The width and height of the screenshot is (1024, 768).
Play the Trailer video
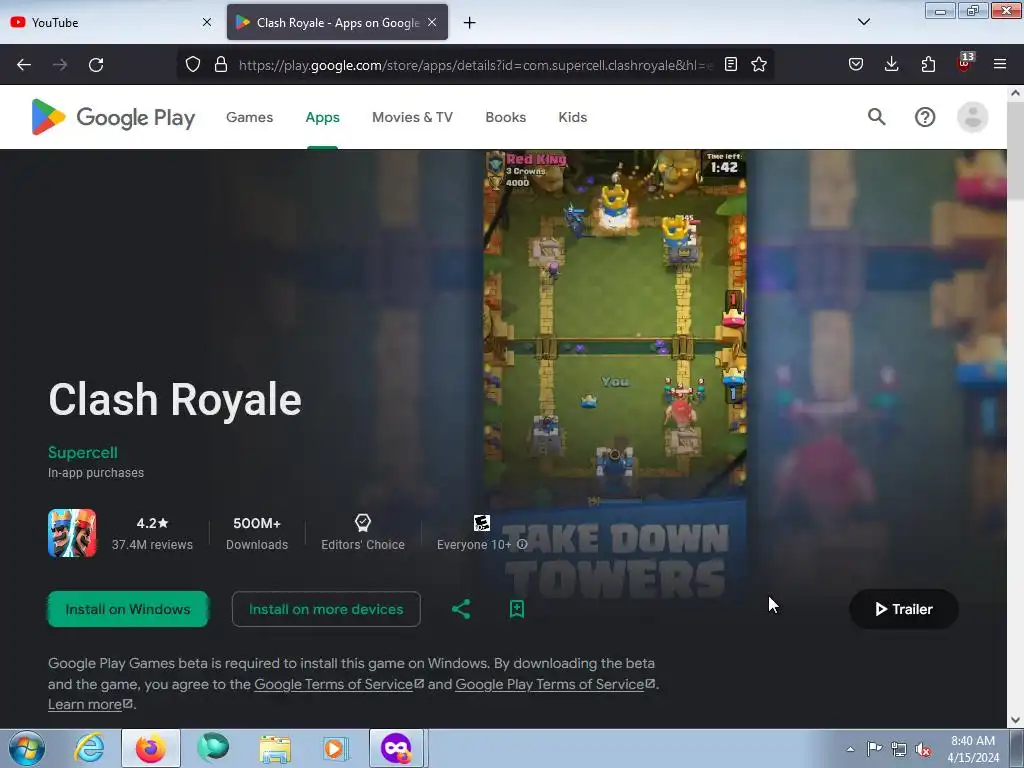(x=904, y=609)
